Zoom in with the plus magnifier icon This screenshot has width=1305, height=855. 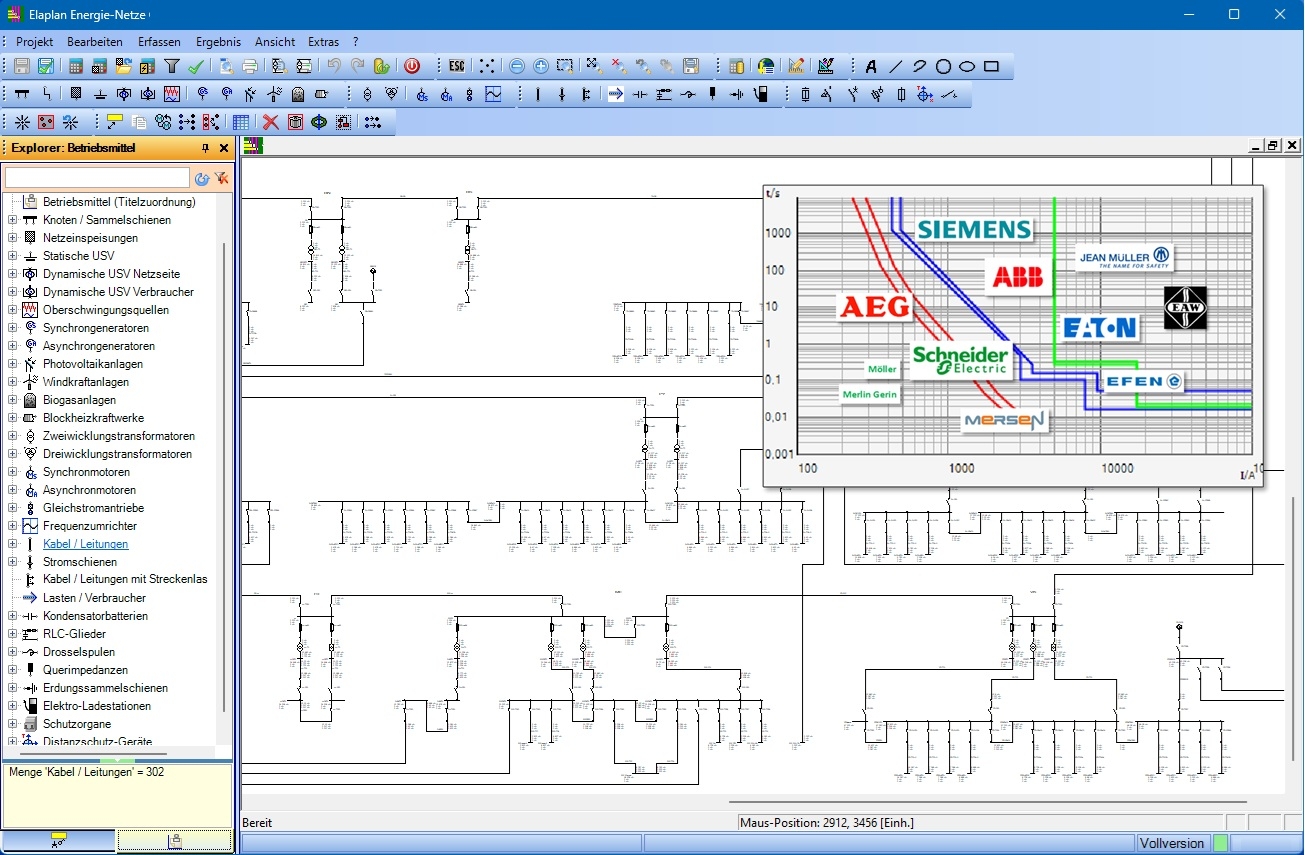coord(541,67)
